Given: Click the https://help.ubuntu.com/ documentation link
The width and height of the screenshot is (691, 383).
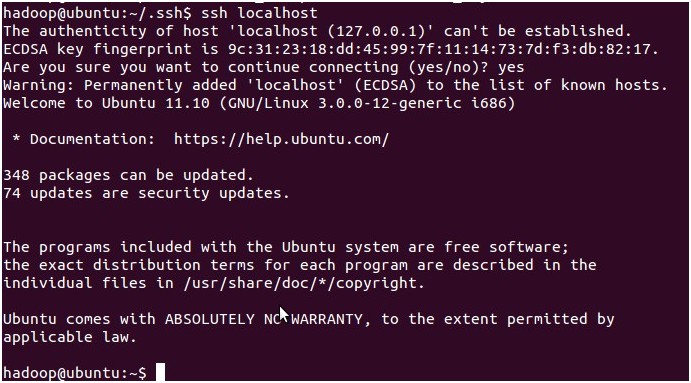Looking at the screenshot, I should pos(282,139).
